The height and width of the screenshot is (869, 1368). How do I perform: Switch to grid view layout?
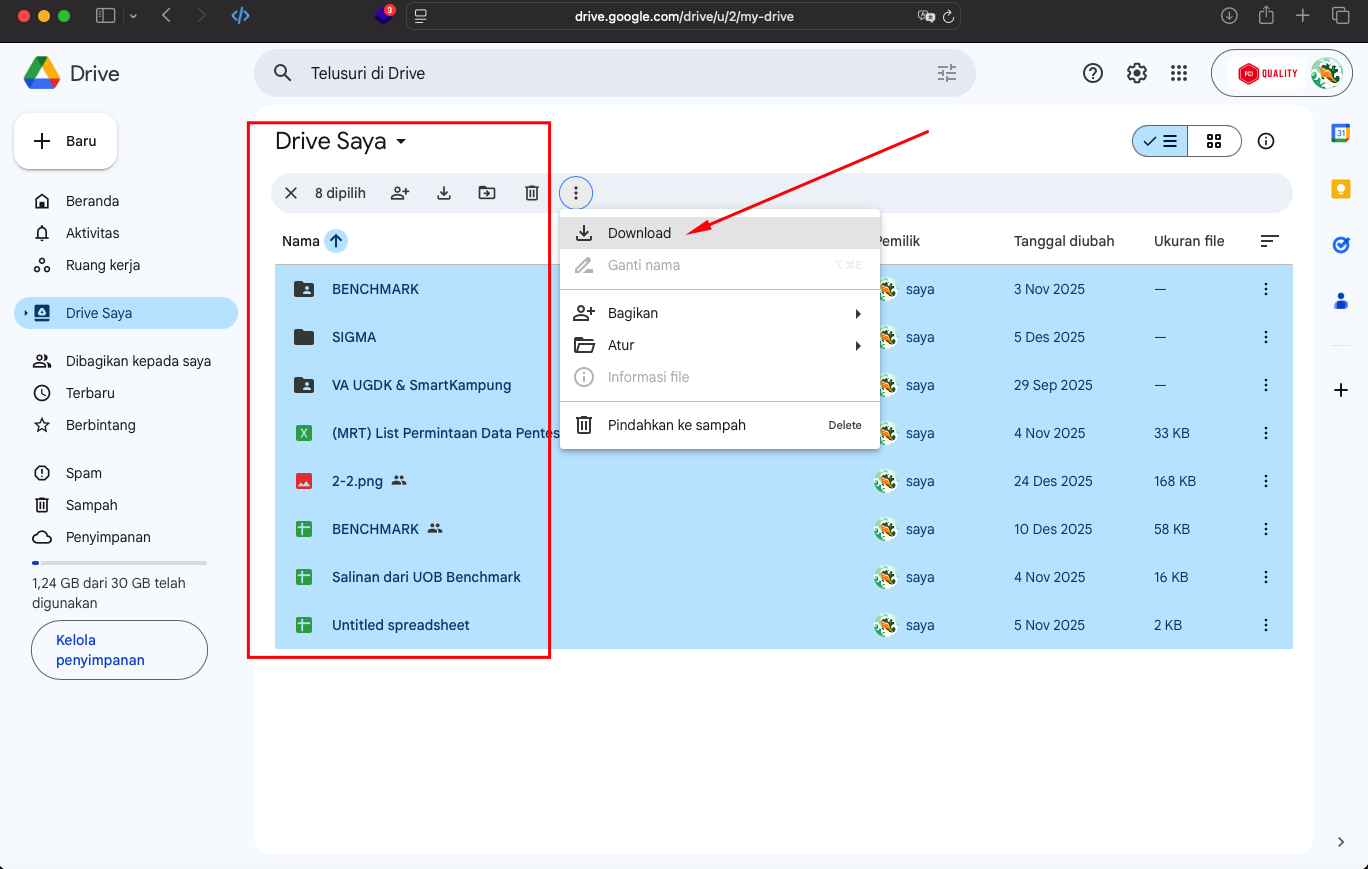1214,141
